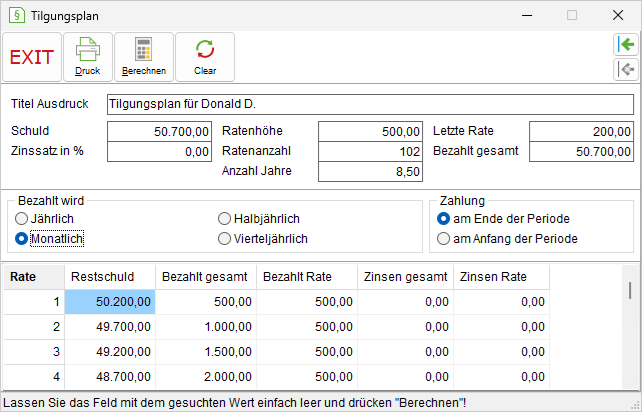Edit the Titel Ausdruck field
The image size is (642, 414).
coord(370,104)
